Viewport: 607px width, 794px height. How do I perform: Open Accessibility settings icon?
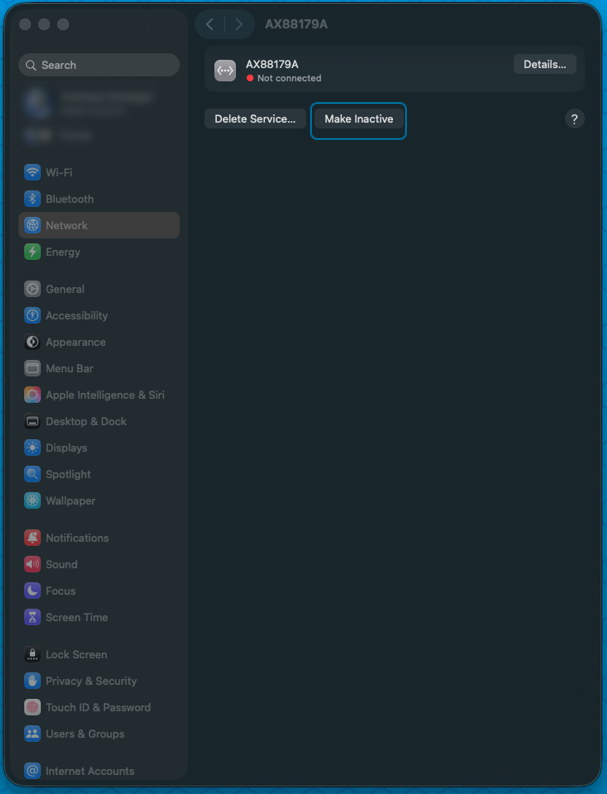33,315
